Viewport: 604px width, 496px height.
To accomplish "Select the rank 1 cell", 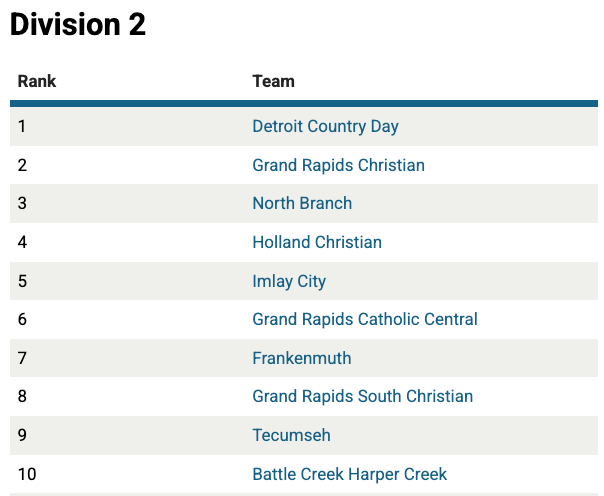I will (22, 126).
